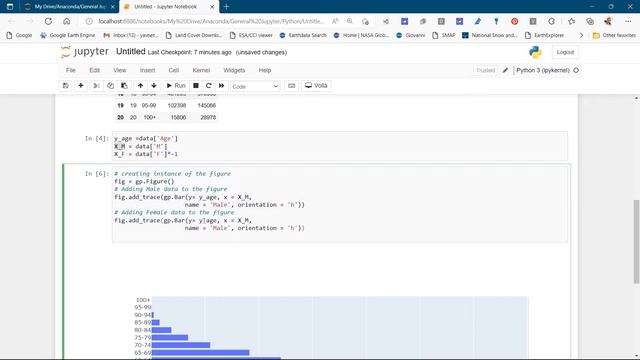The image size is (640, 360).
Task: Launch the Voila button
Action: (316, 86)
